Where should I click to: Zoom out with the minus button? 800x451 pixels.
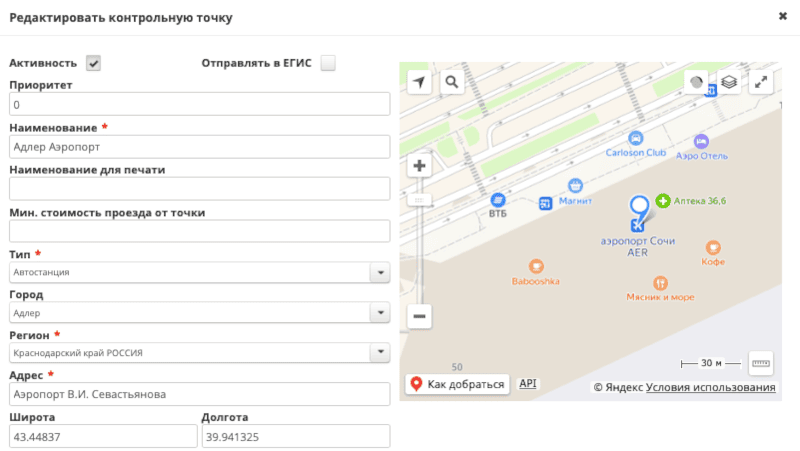pos(420,316)
